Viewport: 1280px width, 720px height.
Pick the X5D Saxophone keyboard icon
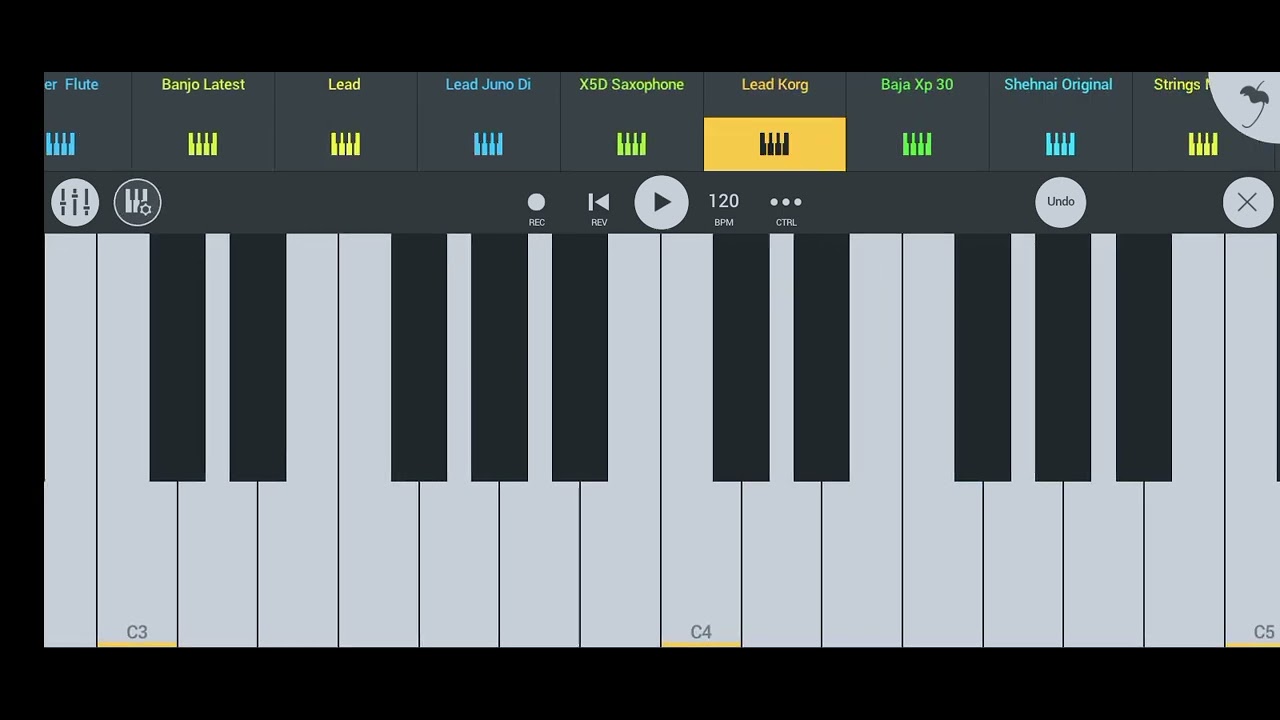[x=631, y=145]
